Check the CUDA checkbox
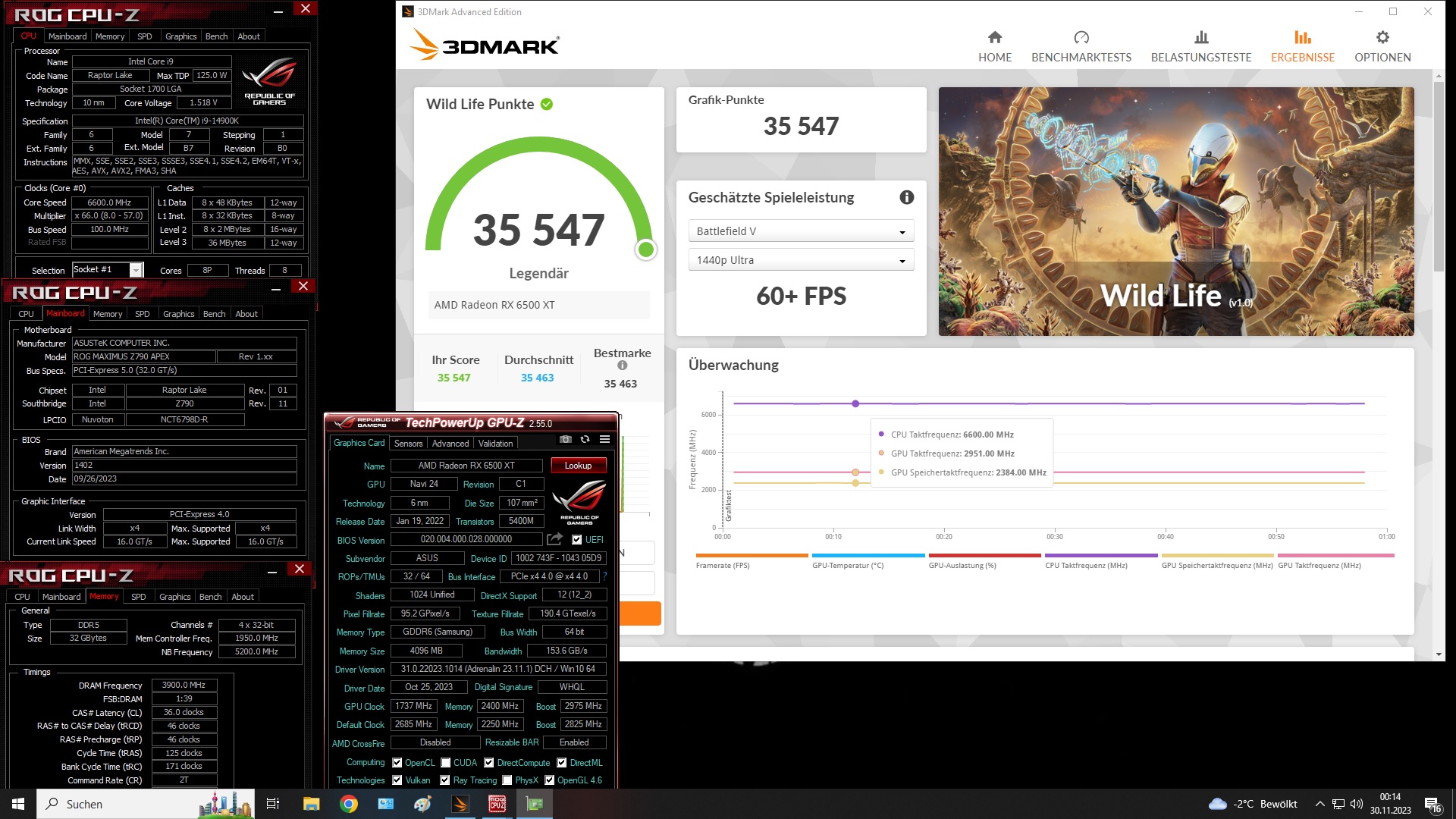1456x819 pixels. 446,763
